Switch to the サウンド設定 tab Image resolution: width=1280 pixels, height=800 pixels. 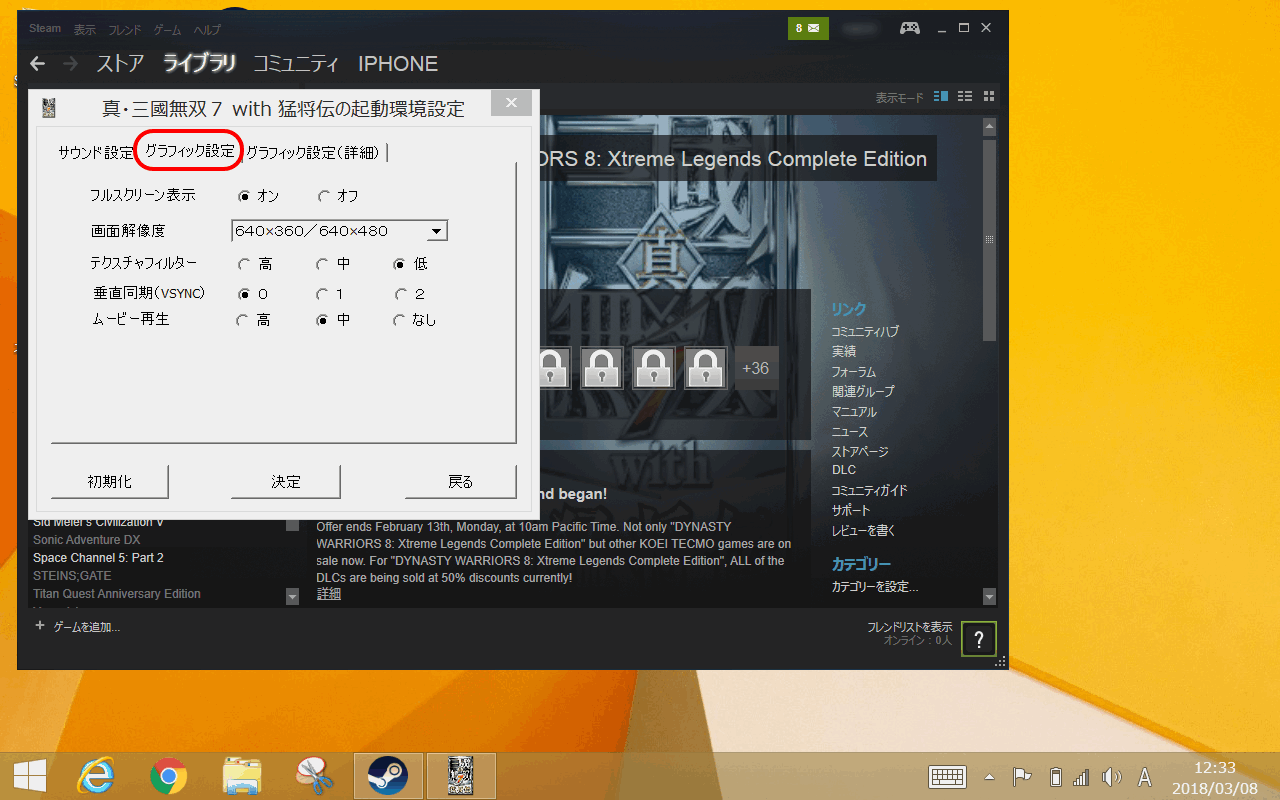point(95,153)
